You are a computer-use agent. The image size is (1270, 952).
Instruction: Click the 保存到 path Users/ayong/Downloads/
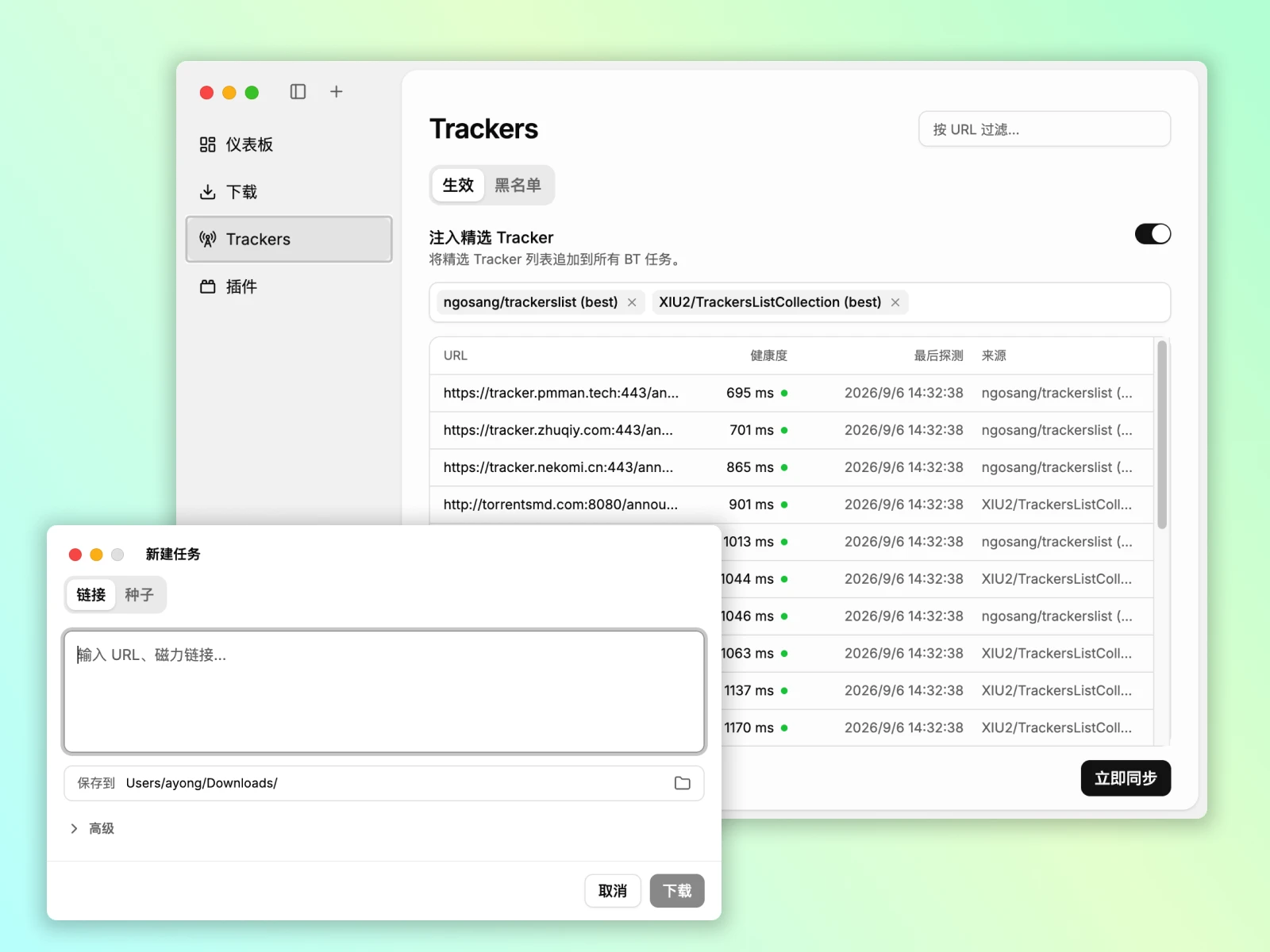(x=202, y=783)
